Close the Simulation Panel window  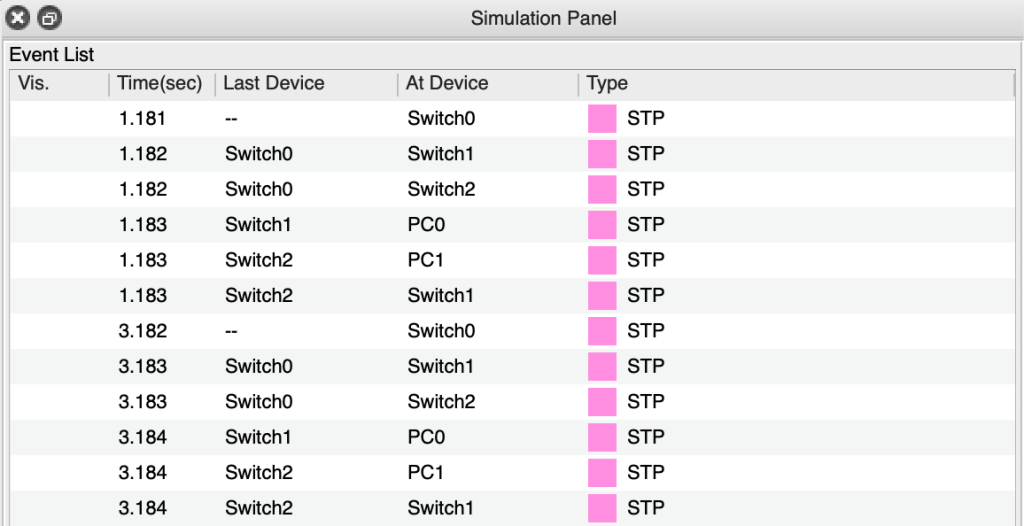[19, 18]
